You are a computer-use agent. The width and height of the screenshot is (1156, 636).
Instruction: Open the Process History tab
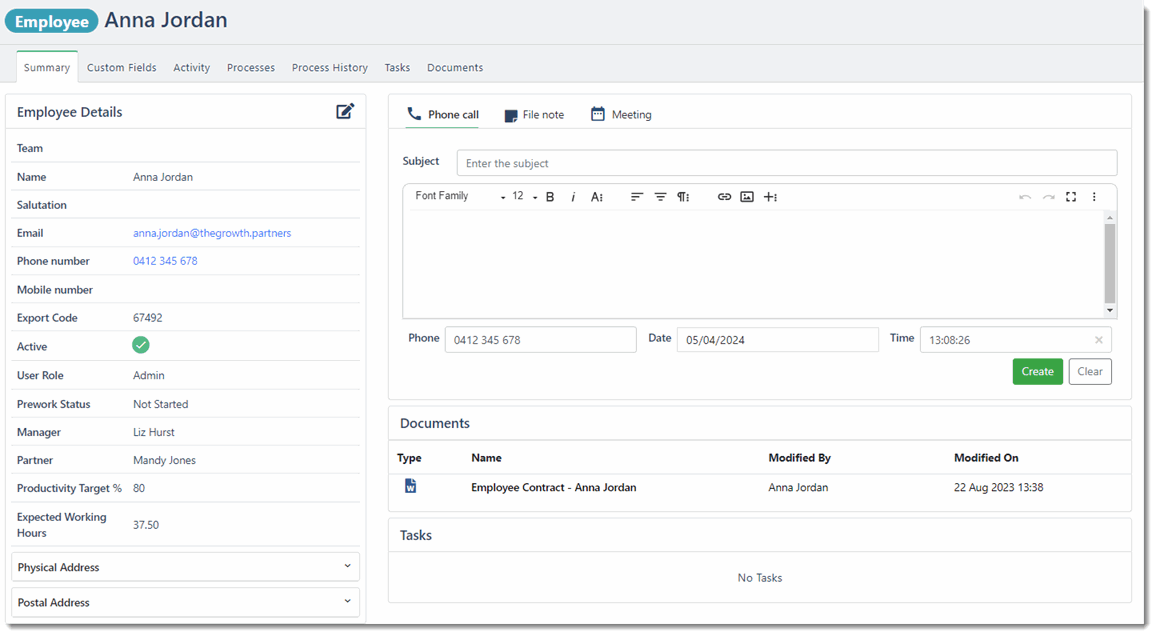tap(329, 67)
